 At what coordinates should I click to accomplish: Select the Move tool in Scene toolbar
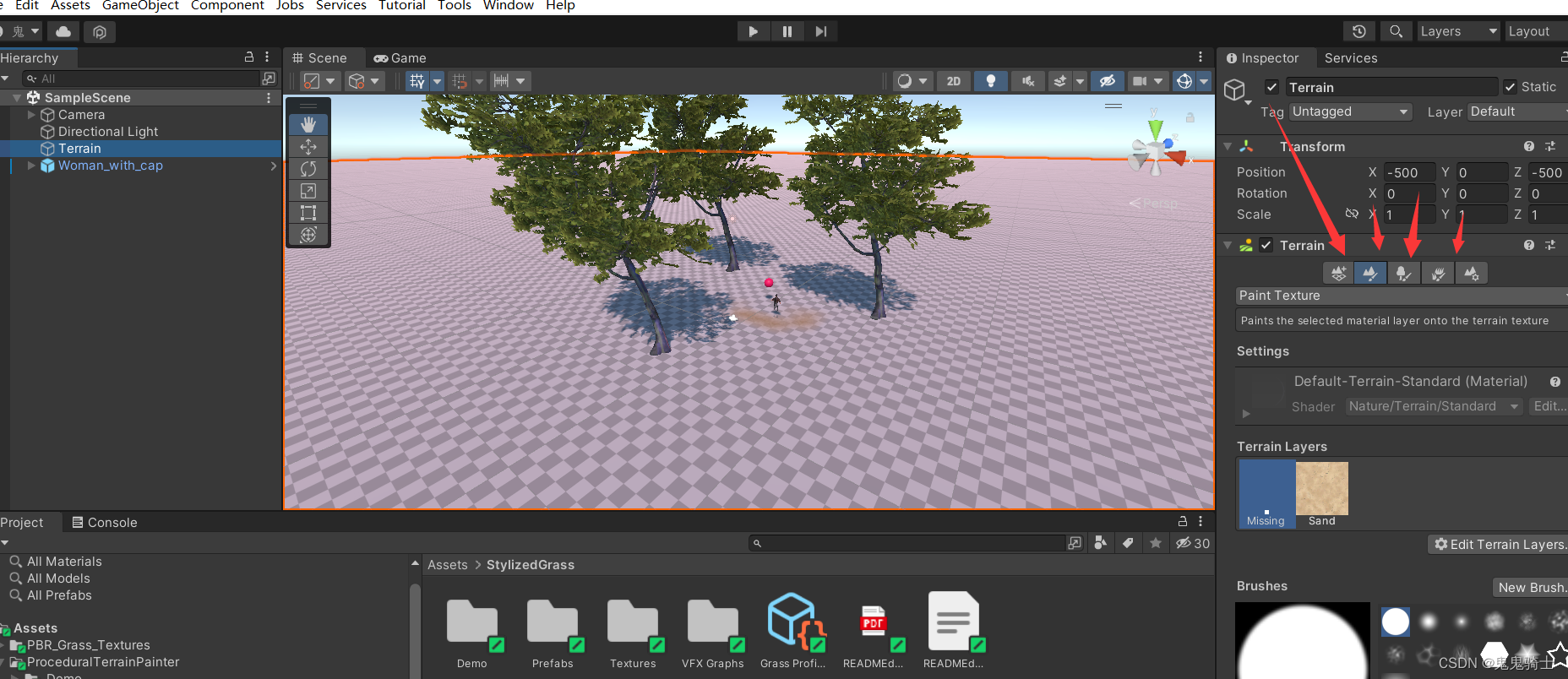click(308, 147)
